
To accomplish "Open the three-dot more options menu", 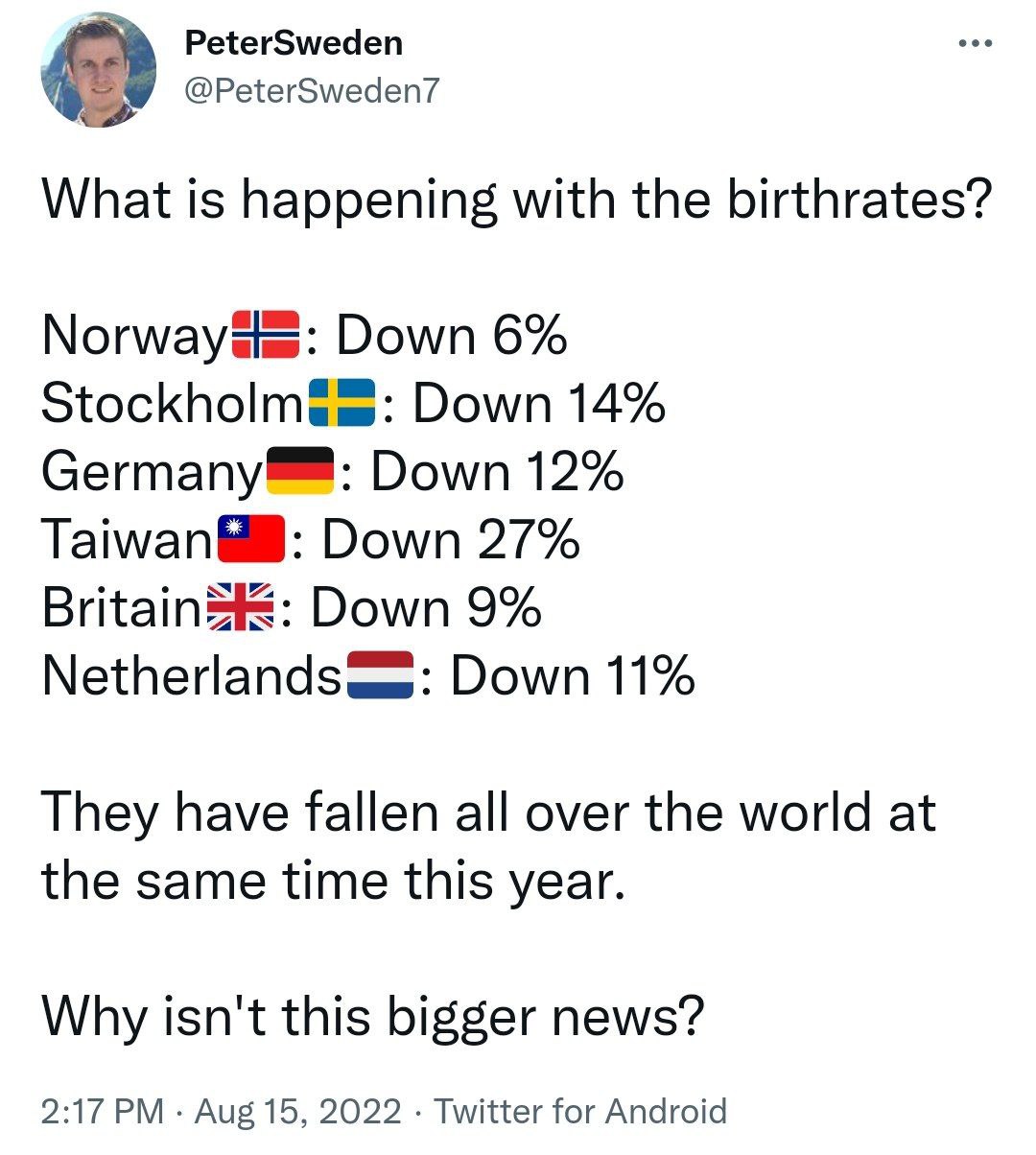I will (976, 43).
